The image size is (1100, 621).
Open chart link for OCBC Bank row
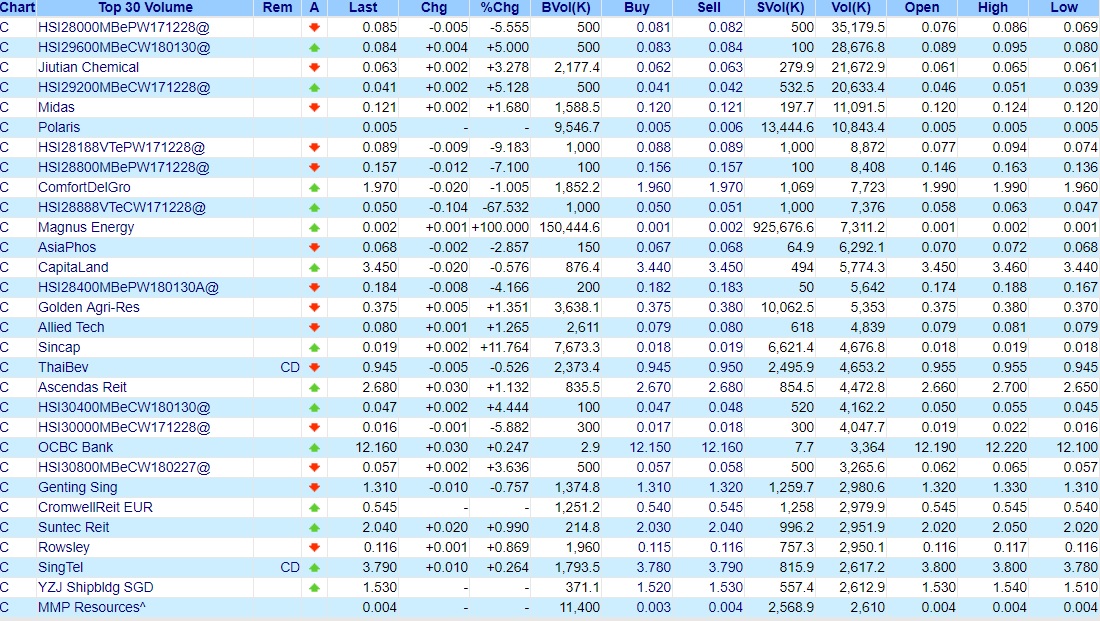[4, 447]
